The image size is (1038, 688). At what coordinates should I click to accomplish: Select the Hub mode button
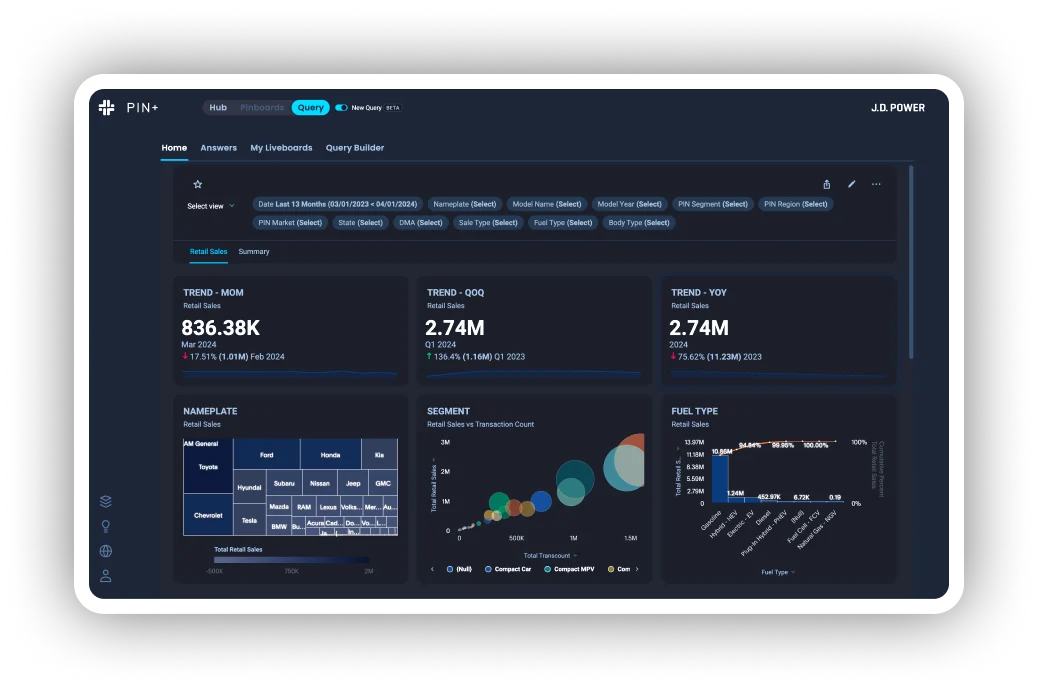[218, 107]
